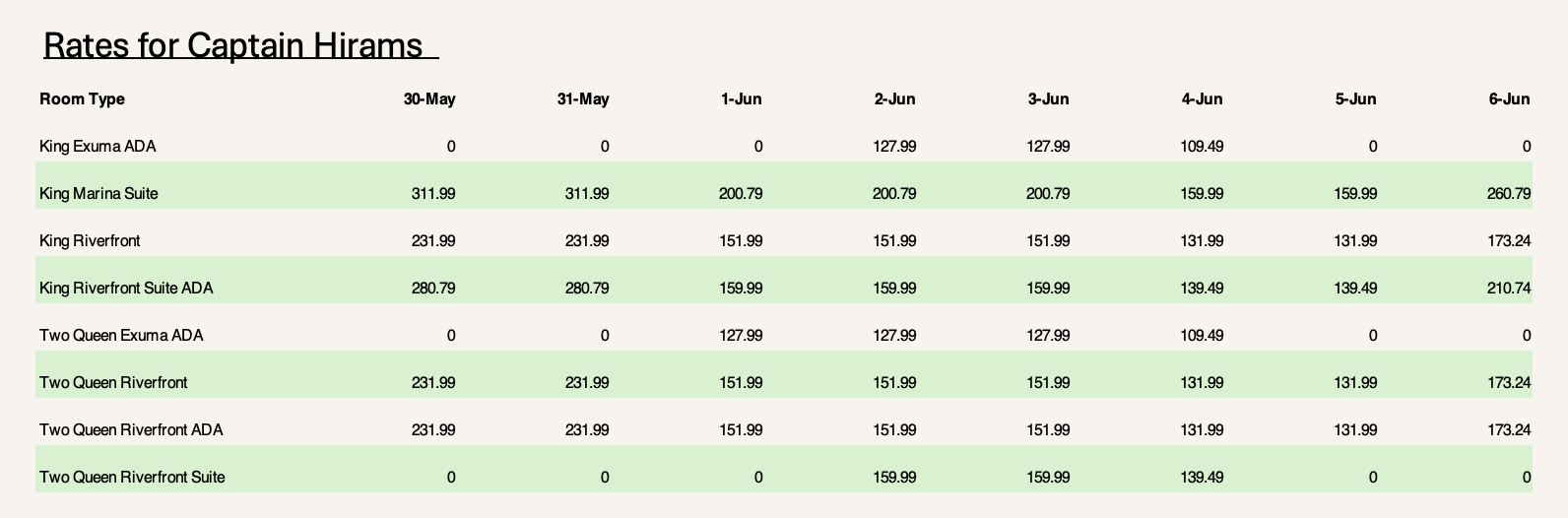Select Two Queen Riverfront Suite 4-Jun 139.49
Viewport: 1568px width, 518px height.
pyautogui.click(x=1202, y=477)
